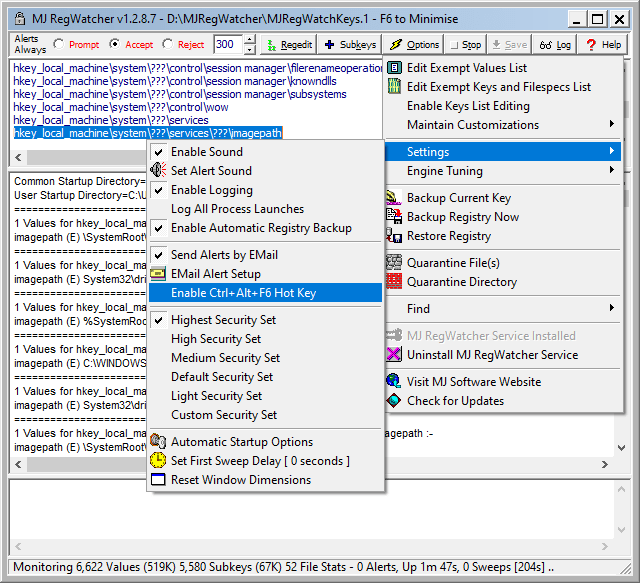
Task: Expand the Find submenu arrow
Action: pyautogui.click(x=611, y=307)
